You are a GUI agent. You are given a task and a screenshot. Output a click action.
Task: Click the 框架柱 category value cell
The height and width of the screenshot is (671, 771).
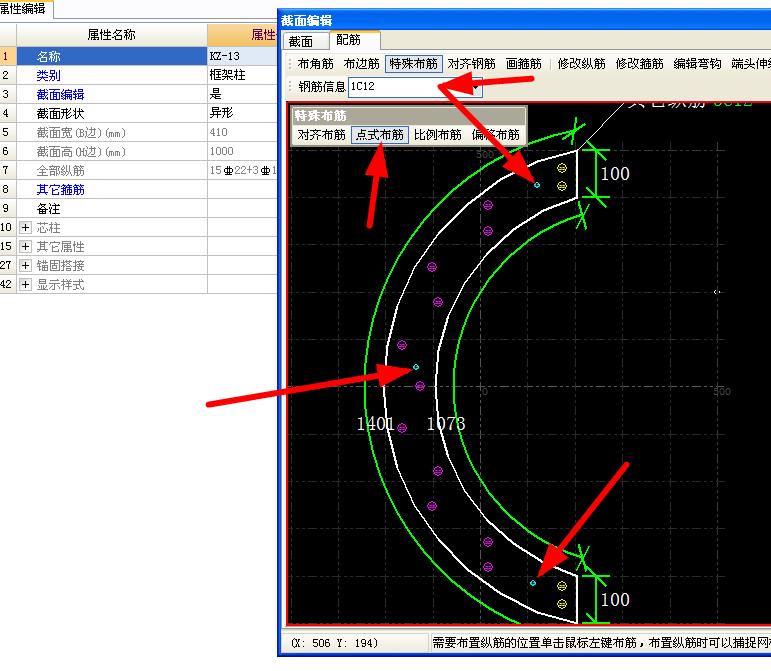[x=242, y=75]
